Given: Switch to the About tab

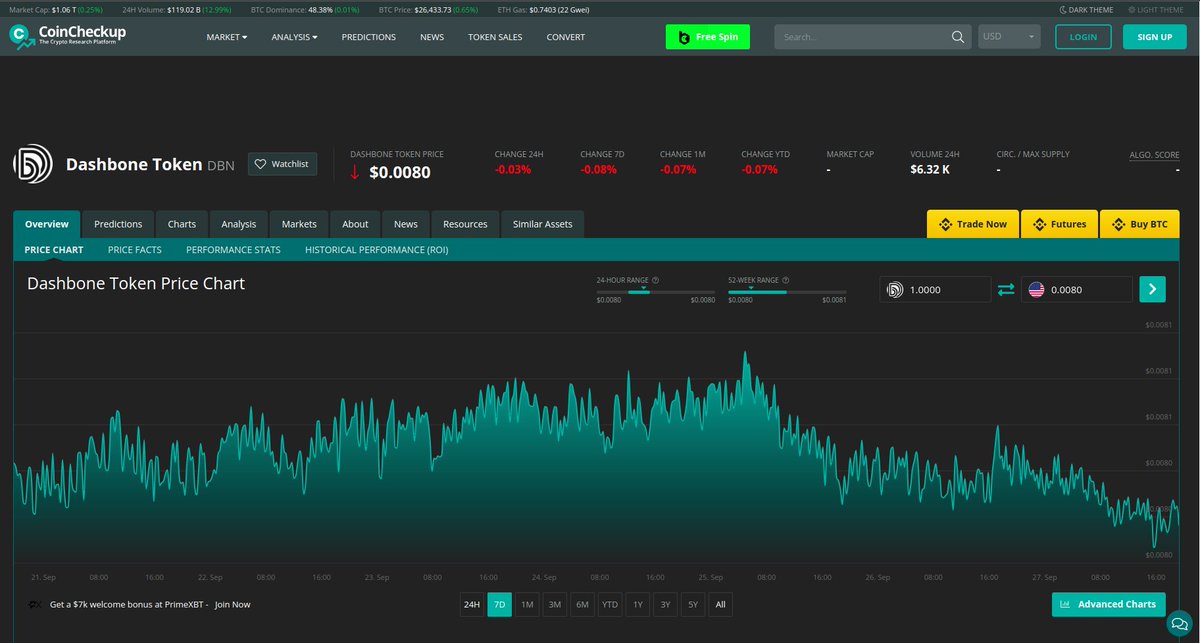Looking at the screenshot, I should (355, 224).
